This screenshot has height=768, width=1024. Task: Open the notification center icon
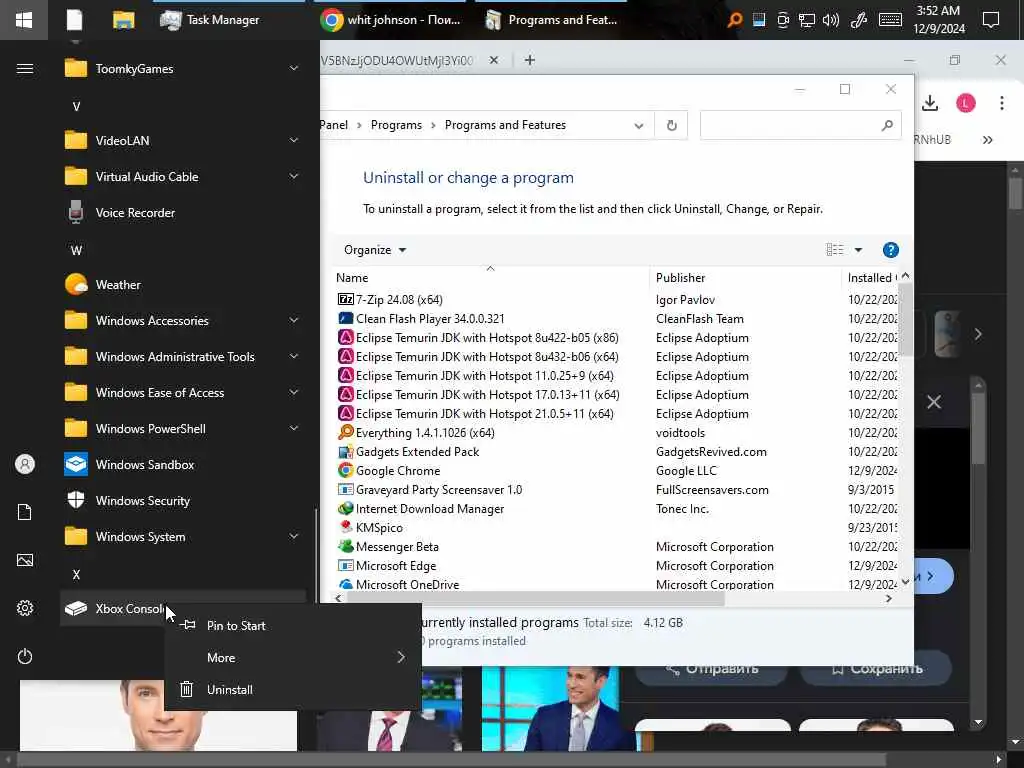991,20
